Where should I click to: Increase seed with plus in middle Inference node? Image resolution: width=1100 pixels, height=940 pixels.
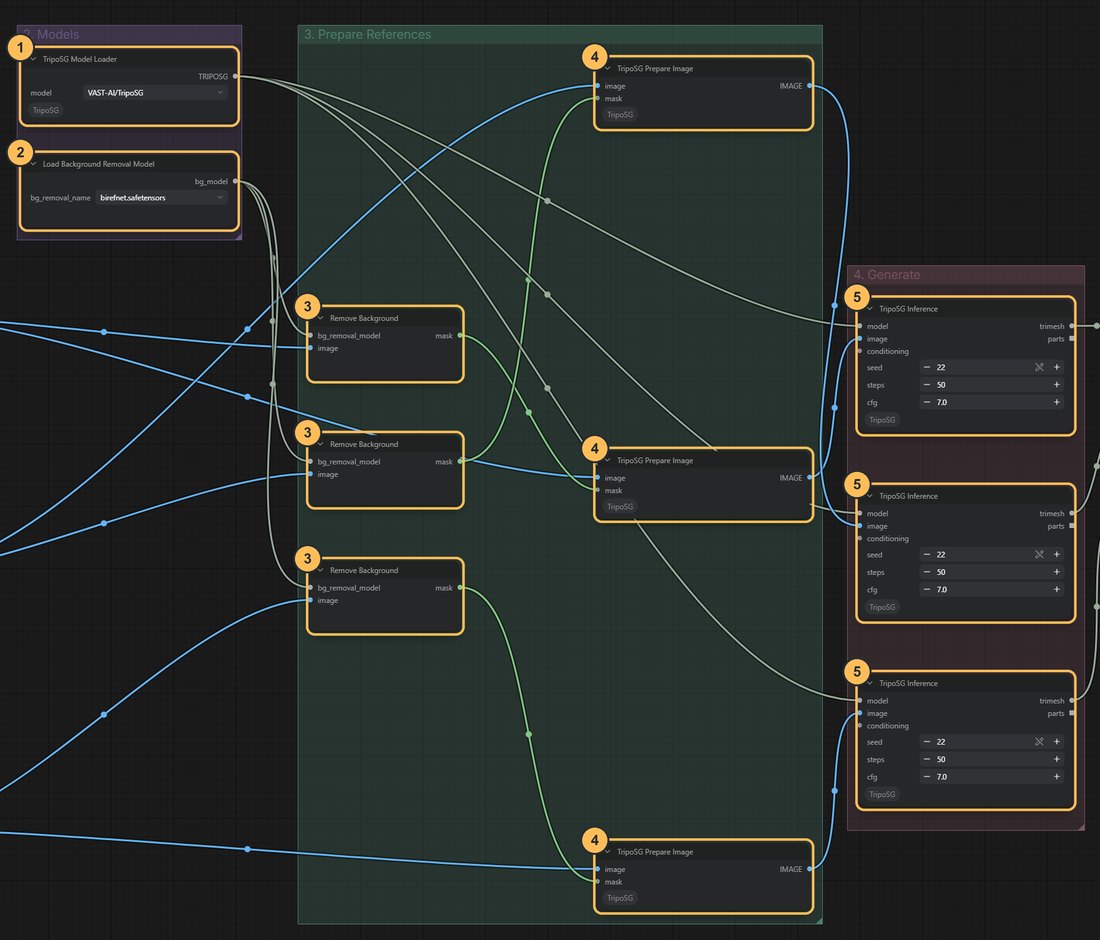[x=1057, y=555]
